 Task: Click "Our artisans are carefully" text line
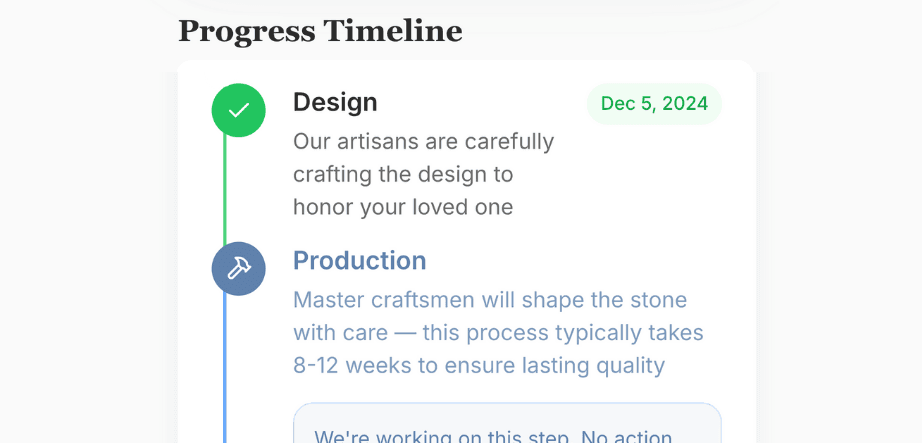(x=423, y=141)
